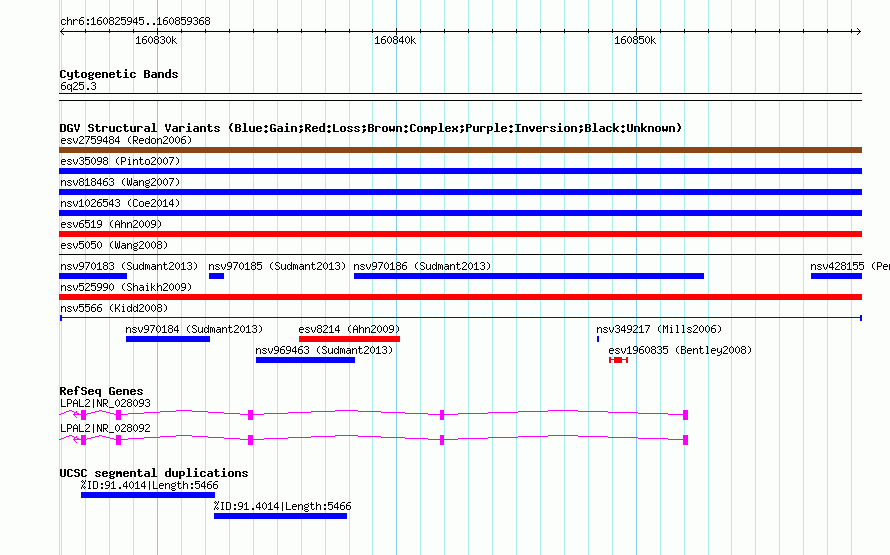Click the nsv428155 blue bar at right edge
The height and width of the screenshot is (555, 890).
pyautogui.click(x=836, y=276)
